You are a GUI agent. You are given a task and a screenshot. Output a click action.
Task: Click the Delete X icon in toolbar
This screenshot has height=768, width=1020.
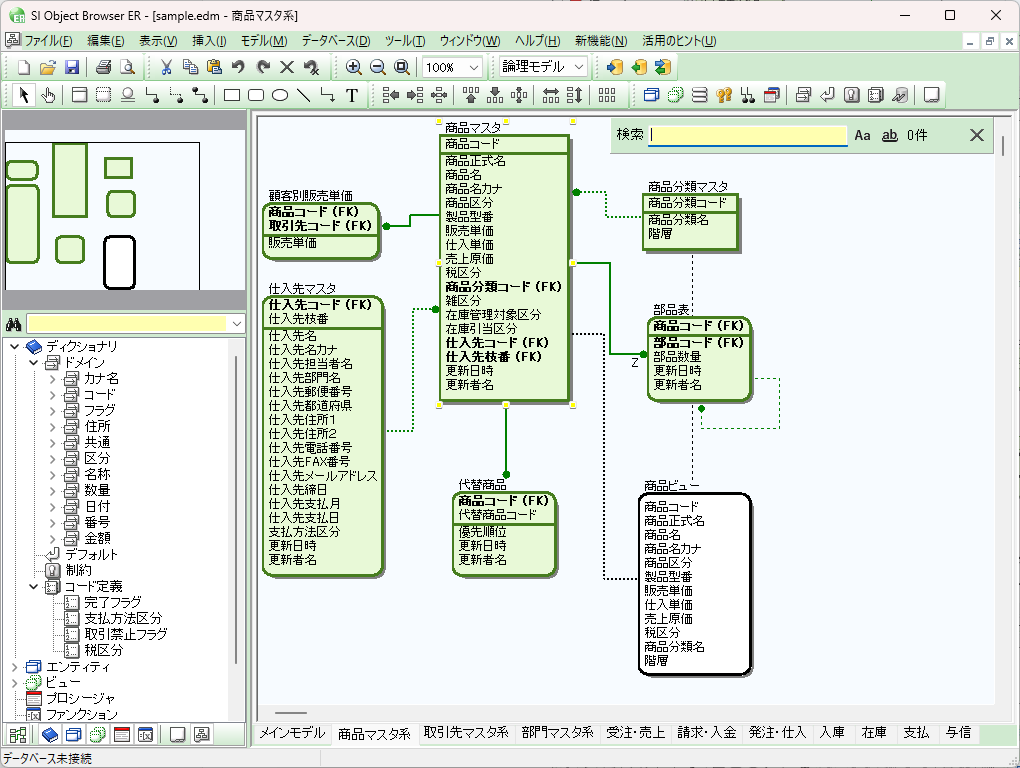tap(287, 67)
